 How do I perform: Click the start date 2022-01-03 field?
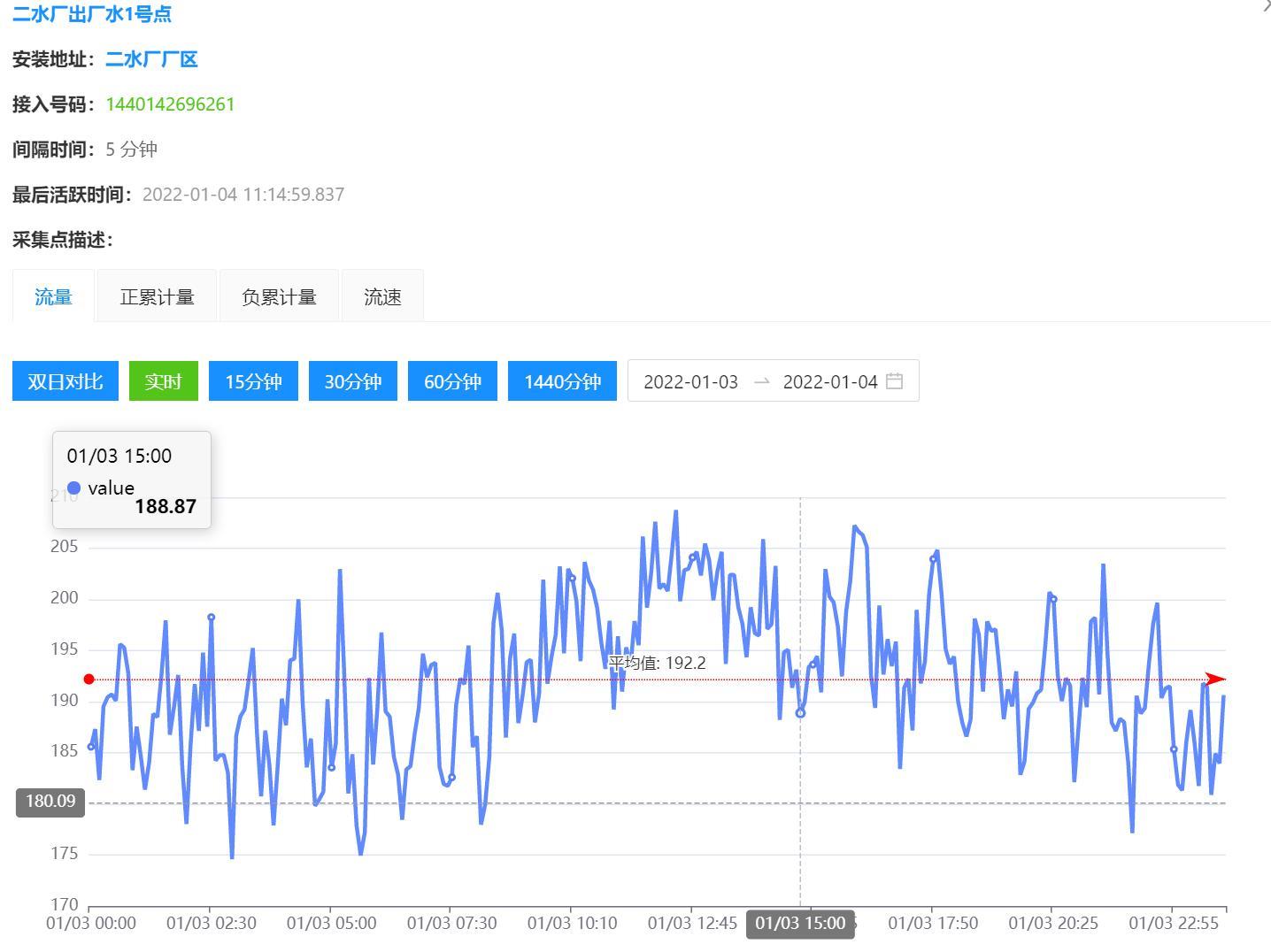click(690, 381)
